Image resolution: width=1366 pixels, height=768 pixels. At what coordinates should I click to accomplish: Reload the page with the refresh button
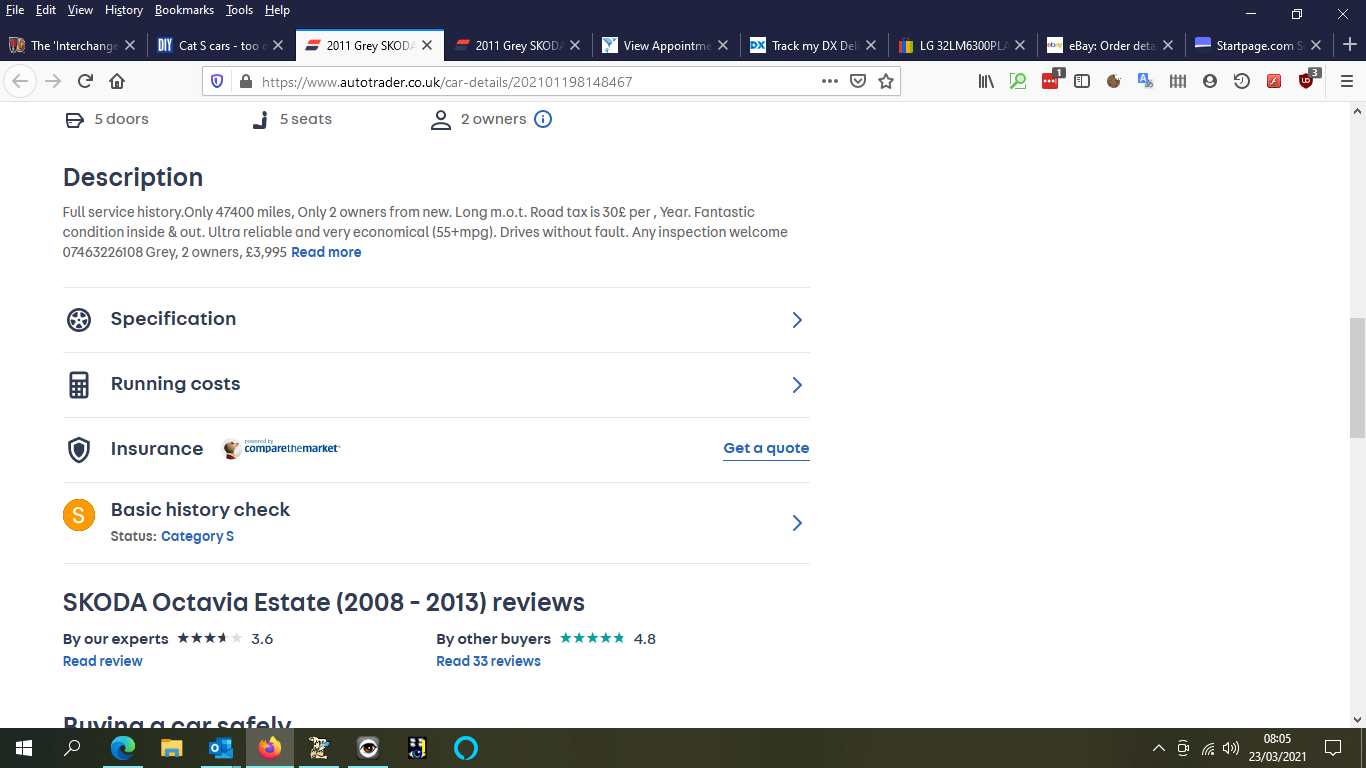[85, 82]
